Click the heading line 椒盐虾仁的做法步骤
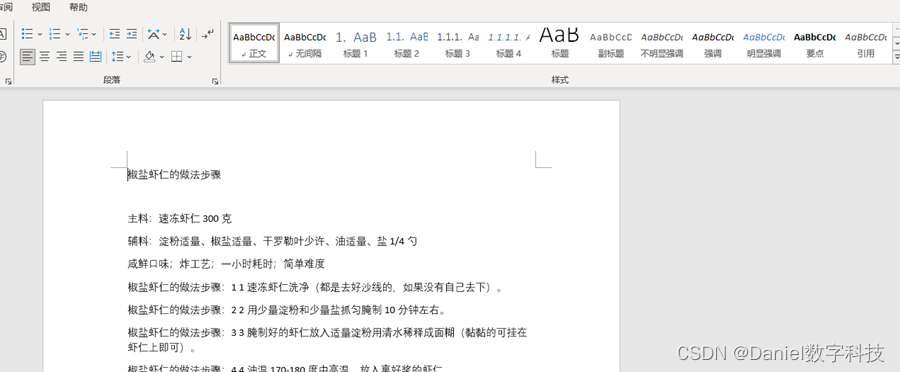Screen dimensions: 900x372 (174, 175)
